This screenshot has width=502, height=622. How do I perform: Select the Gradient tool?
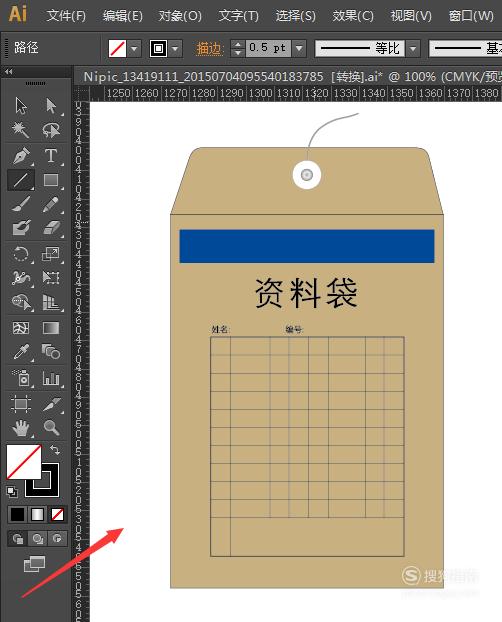[51, 328]
